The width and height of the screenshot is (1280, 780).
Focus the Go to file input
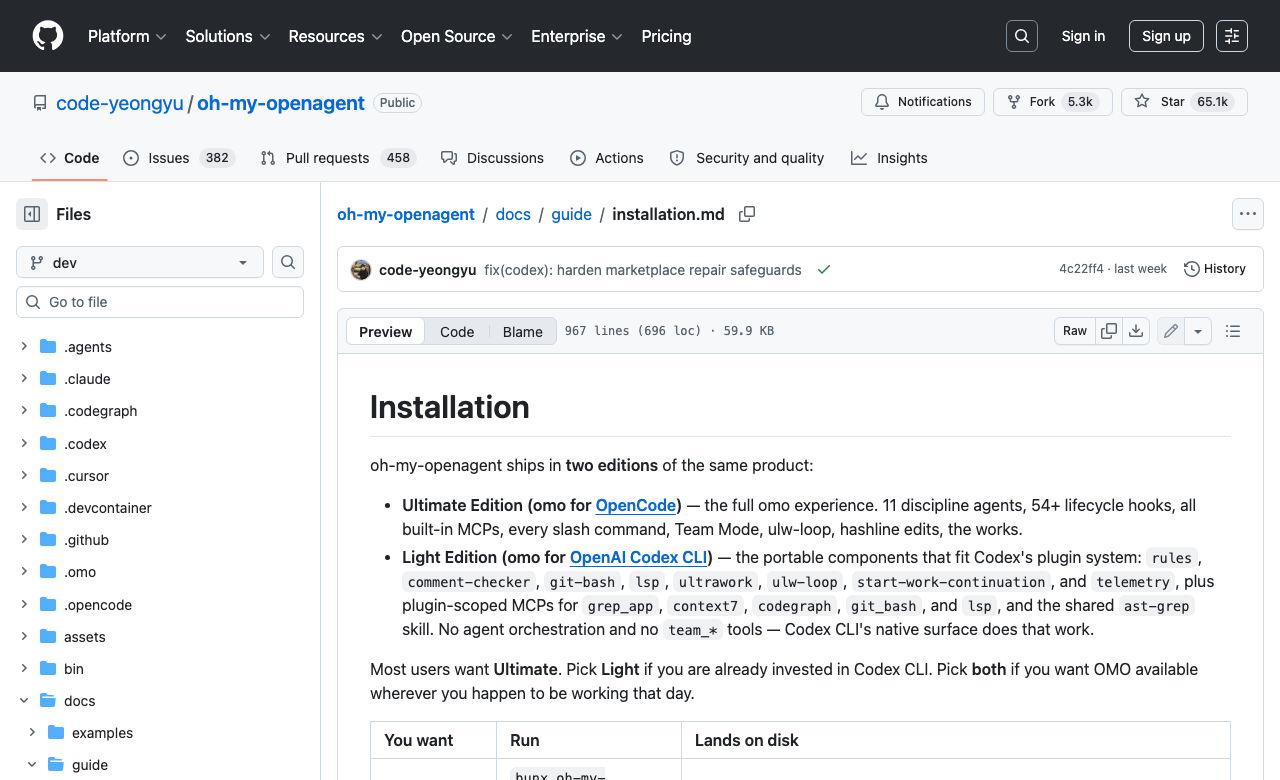pyautogui.click(x=160, y=302)
